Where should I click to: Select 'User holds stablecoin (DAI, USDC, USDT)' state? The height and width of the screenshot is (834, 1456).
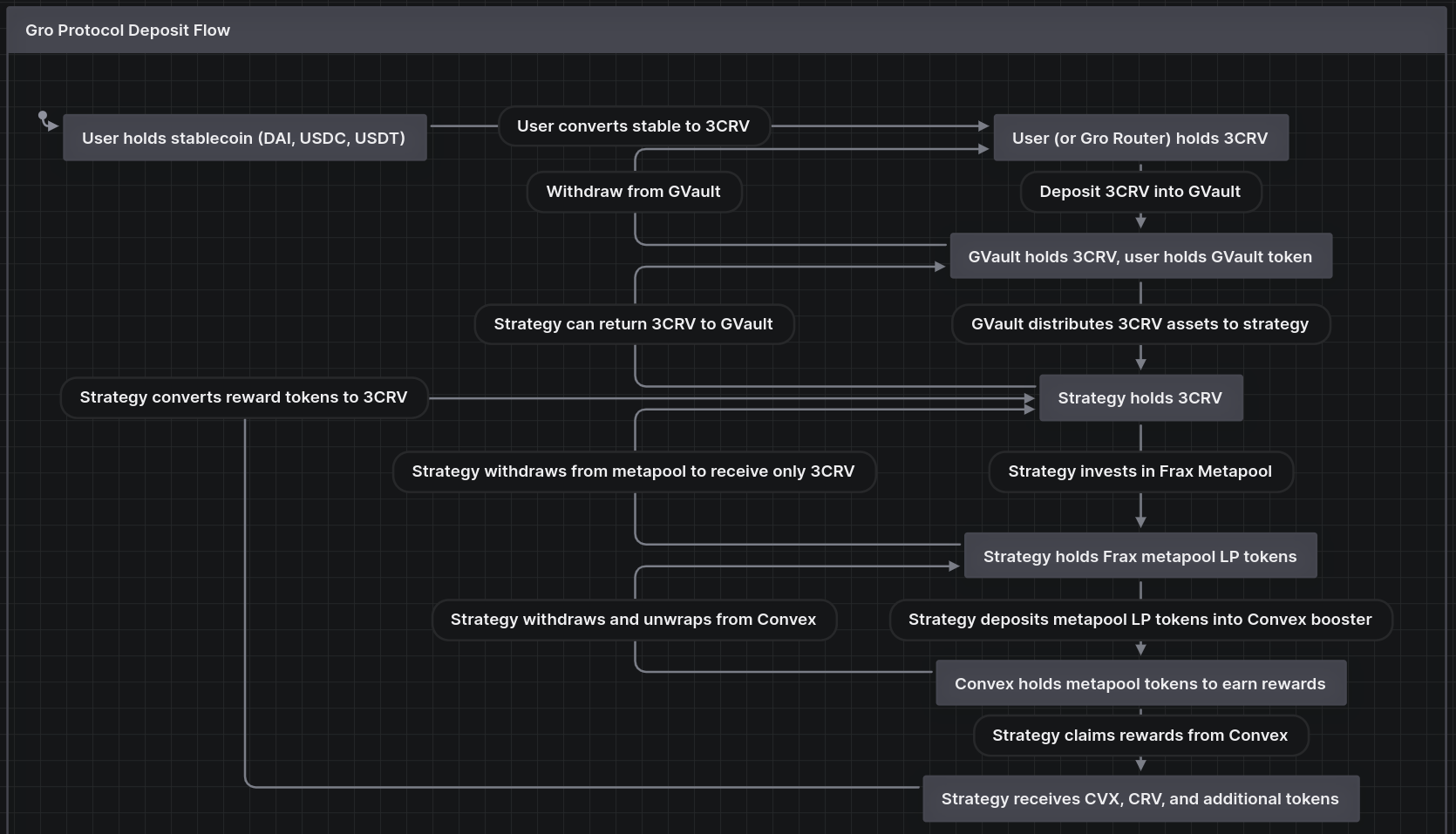(x=244, y=138)
